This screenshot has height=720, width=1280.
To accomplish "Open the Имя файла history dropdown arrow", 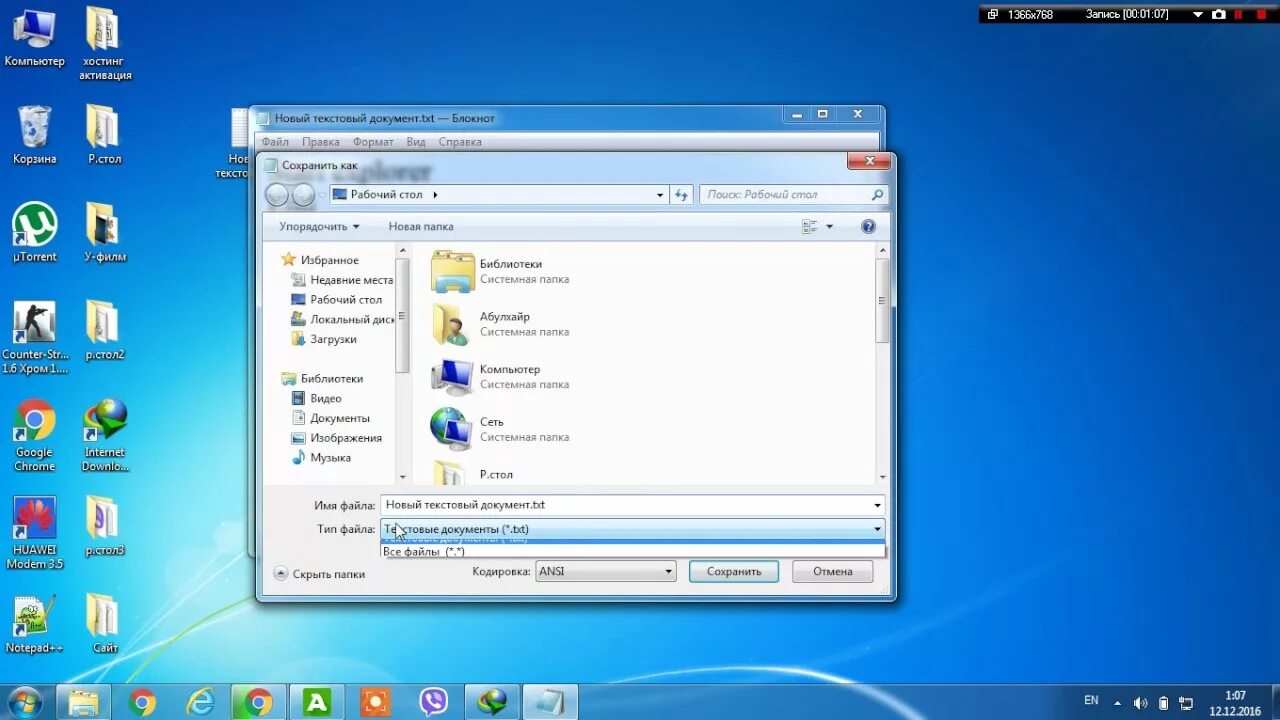I will [877, 506].
